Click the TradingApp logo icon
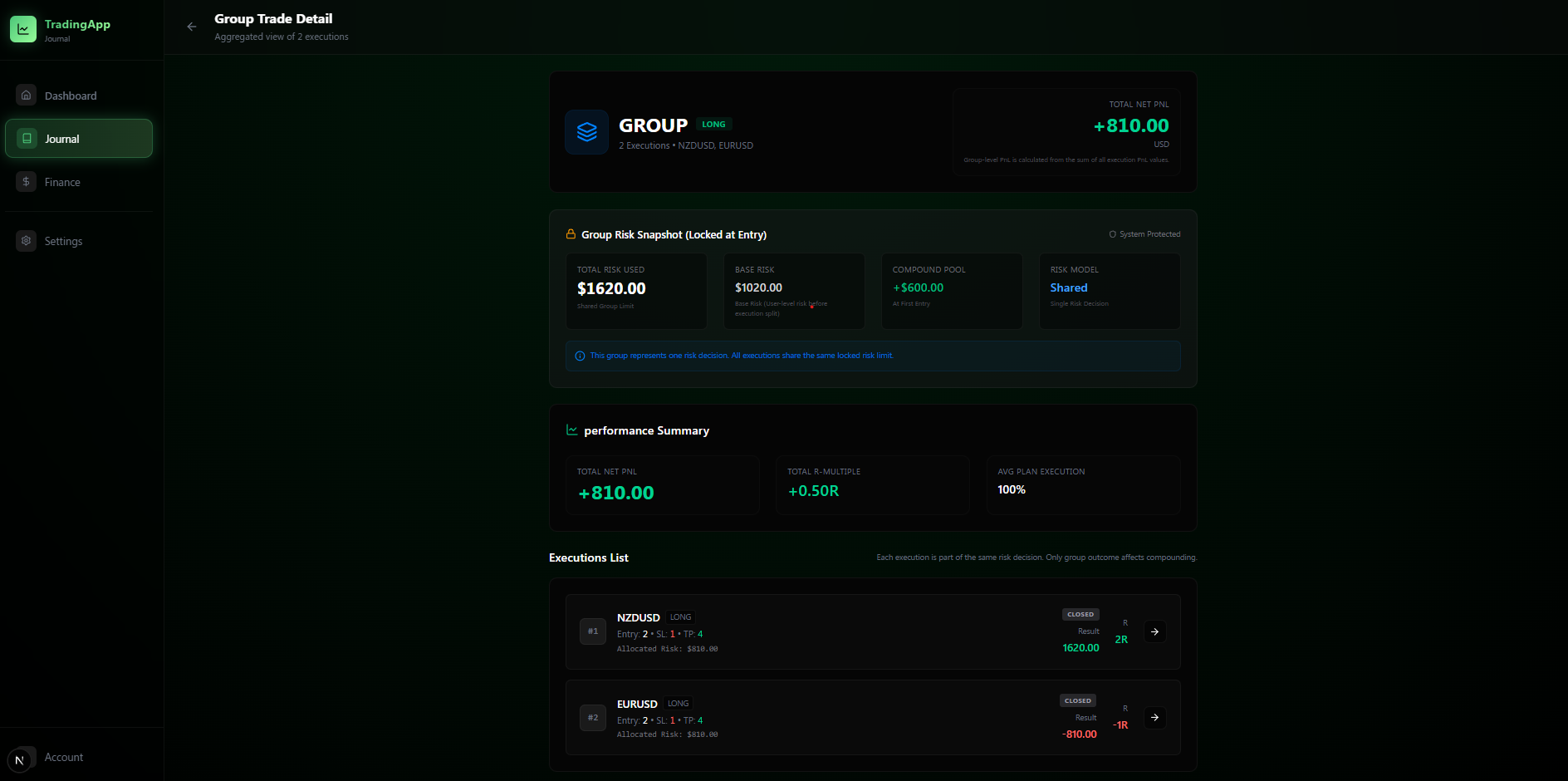Viewport: 1568px width, 781px height. tap(23, 28)
